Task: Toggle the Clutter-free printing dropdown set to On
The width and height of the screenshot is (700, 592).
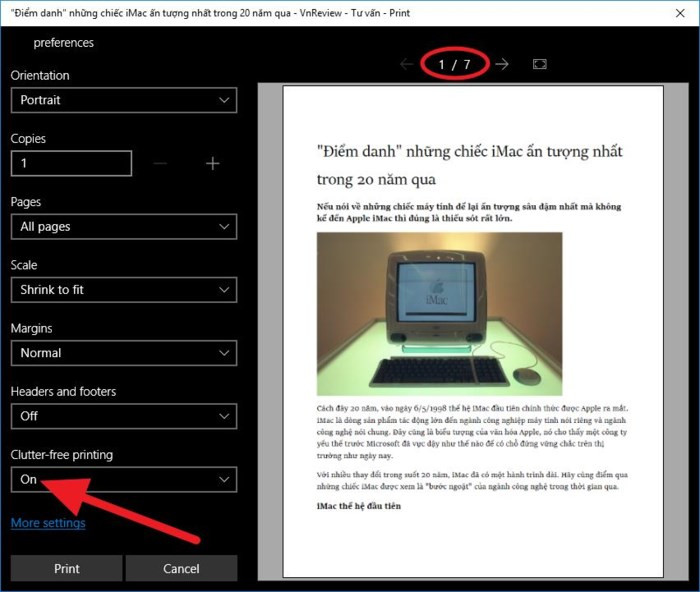Action: (x=123, y=479)
